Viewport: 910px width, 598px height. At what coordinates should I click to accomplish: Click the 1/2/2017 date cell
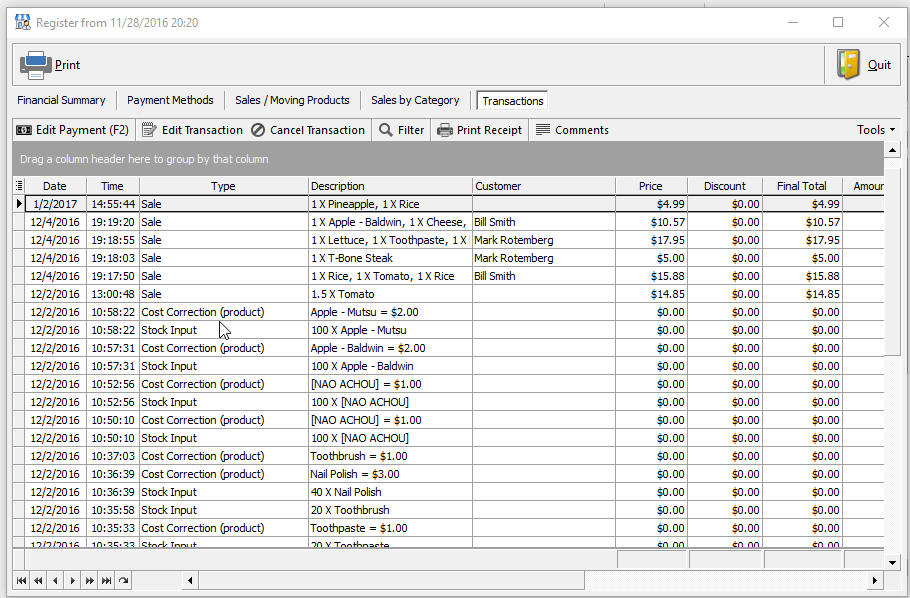point(56,204)
